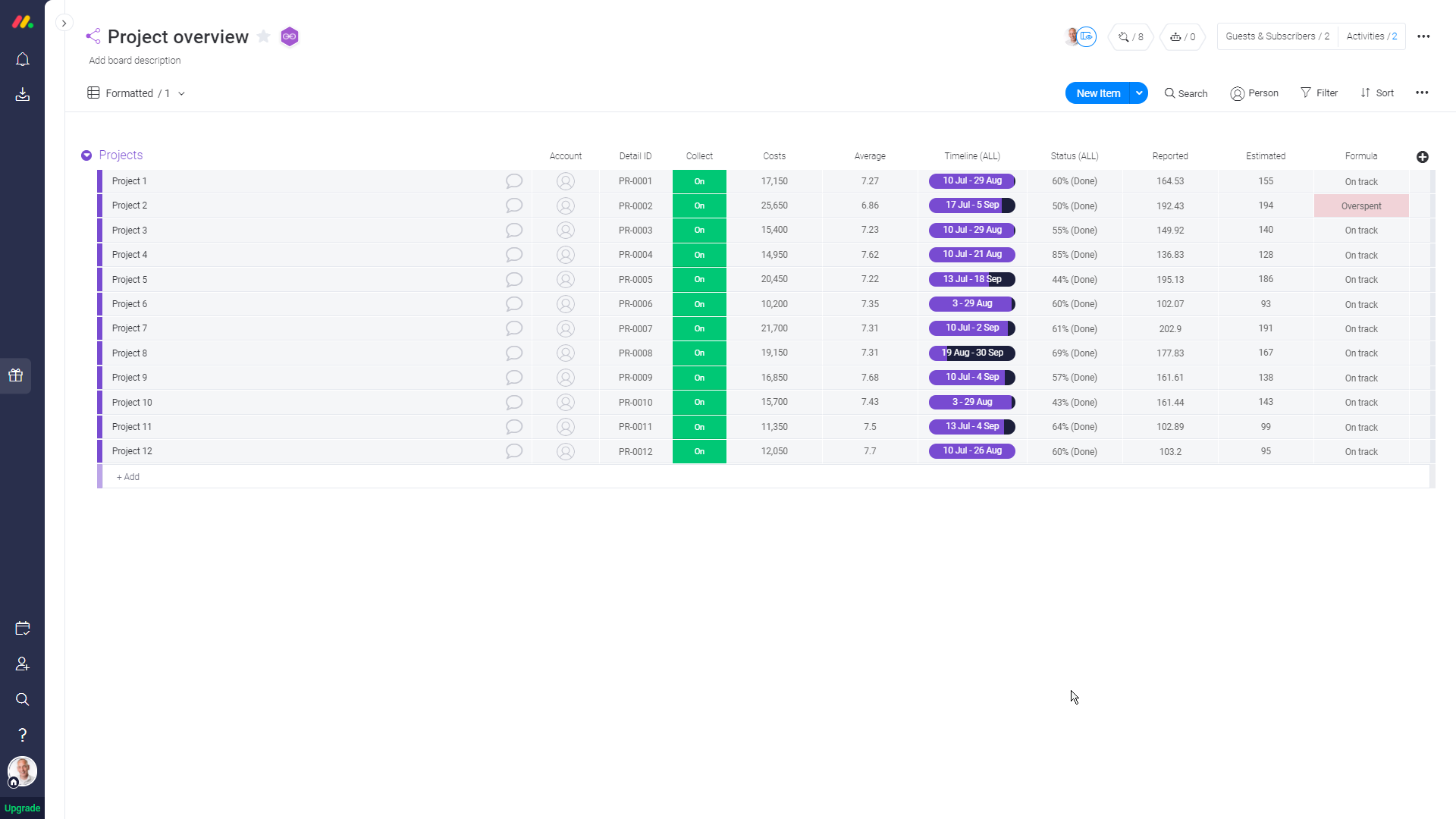
Task: Open My Week calendar icon
Action: [x=23, y=629]
